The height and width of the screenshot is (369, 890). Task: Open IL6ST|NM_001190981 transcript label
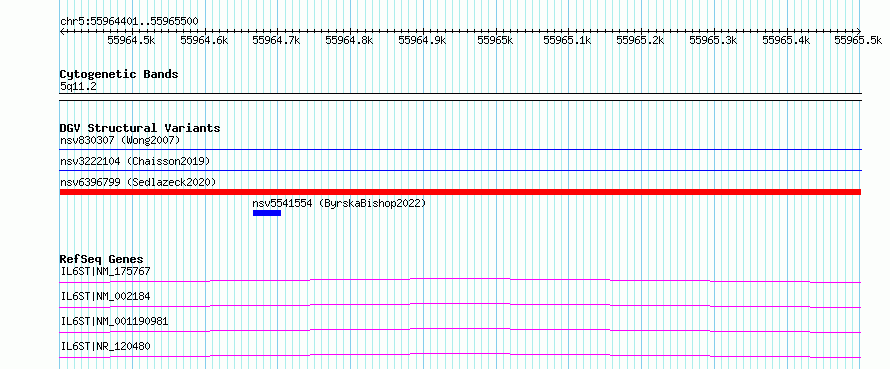pyautogui.click(x=114, y=321)
